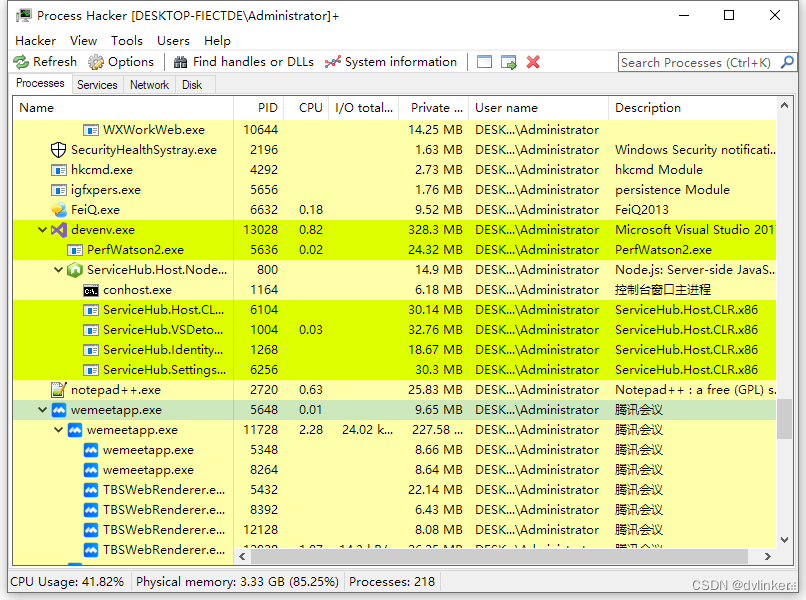
Task: Click "Physical memory: 3.33 GB" in the status bar
Action: 210,582
